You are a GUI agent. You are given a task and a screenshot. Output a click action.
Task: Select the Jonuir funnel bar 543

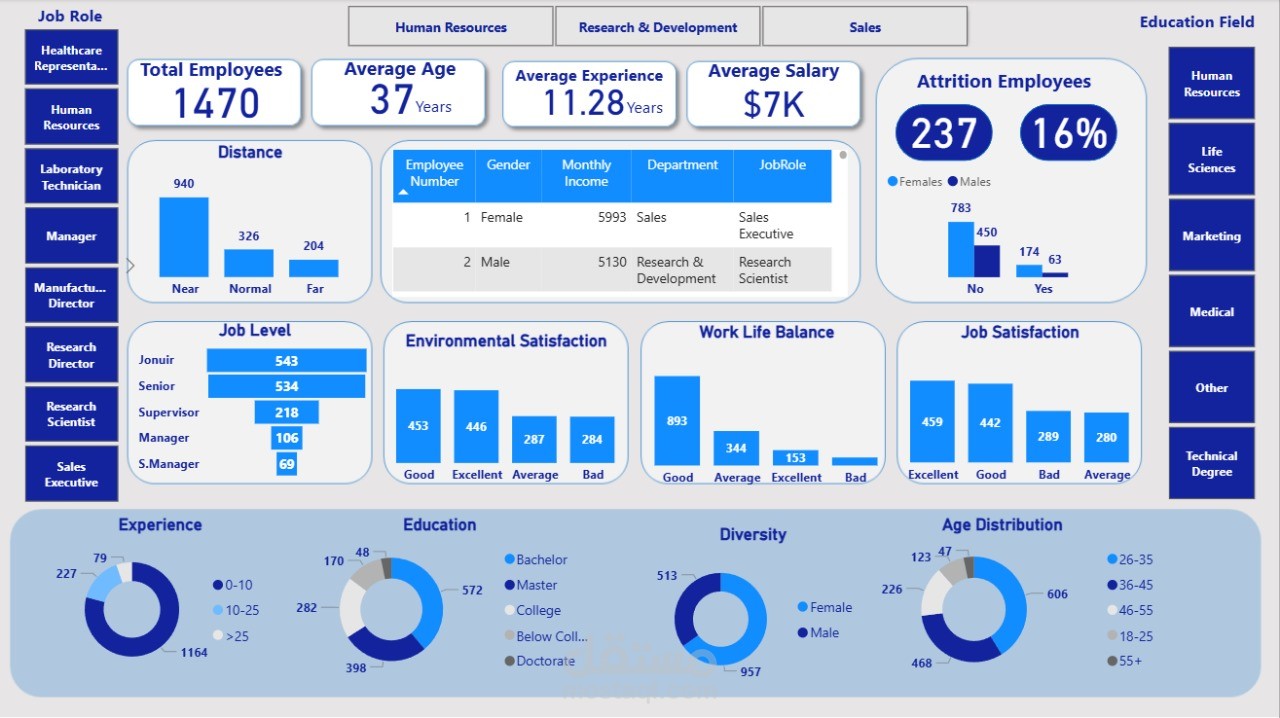pos(287,361)
